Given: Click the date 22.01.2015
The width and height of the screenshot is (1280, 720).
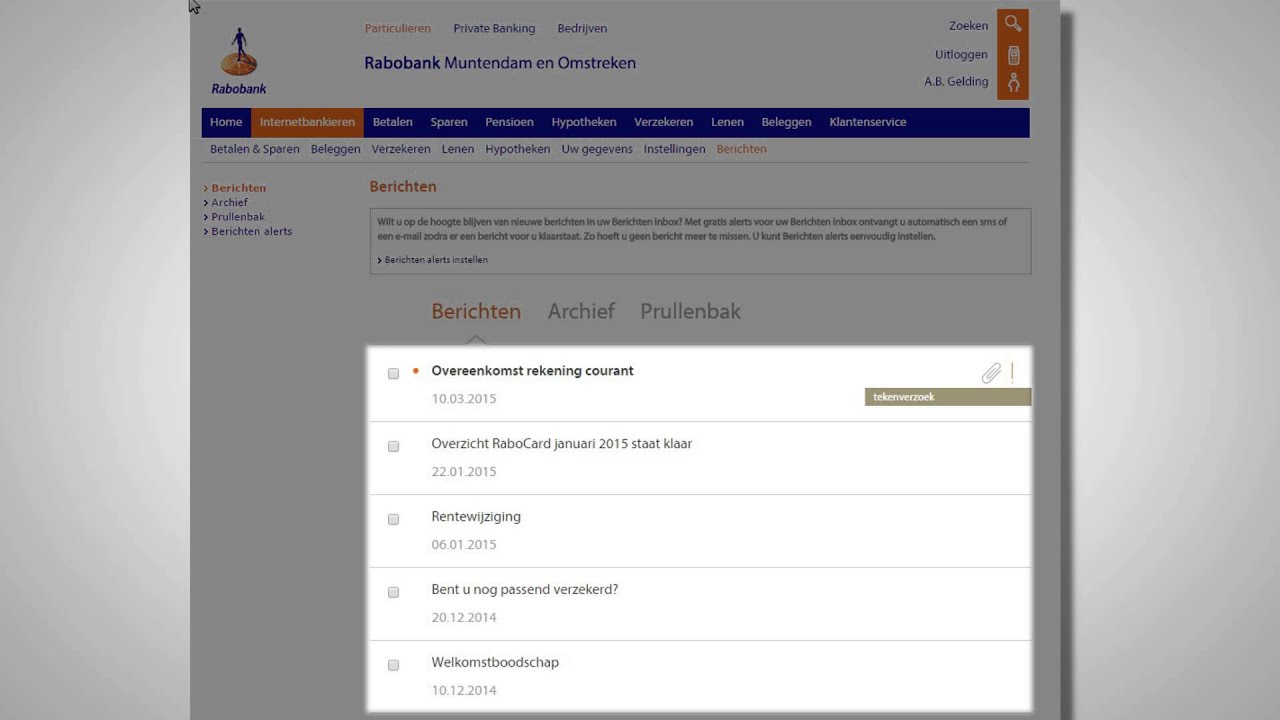Looking at the screenshot, I should point(464,472).
